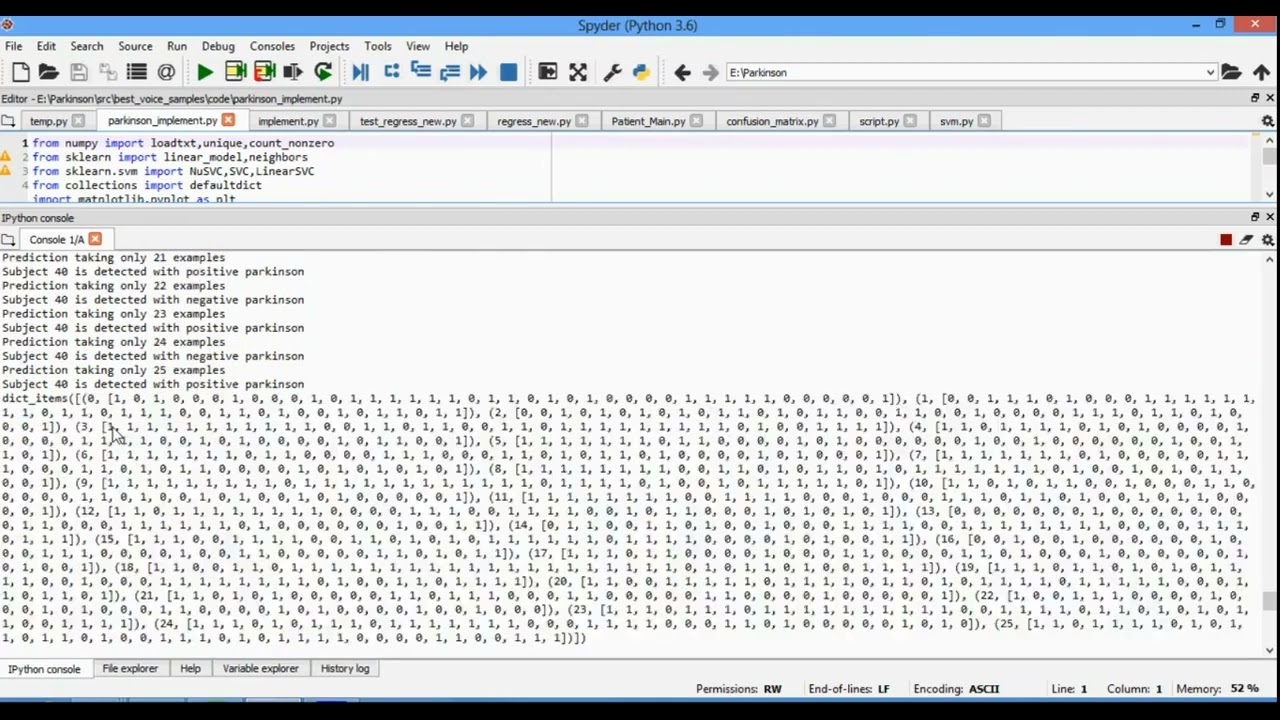Image resolution: width=1280 pixels, height=720 pixels.
Task: Open IPython console options gear
Action: 1268,240
